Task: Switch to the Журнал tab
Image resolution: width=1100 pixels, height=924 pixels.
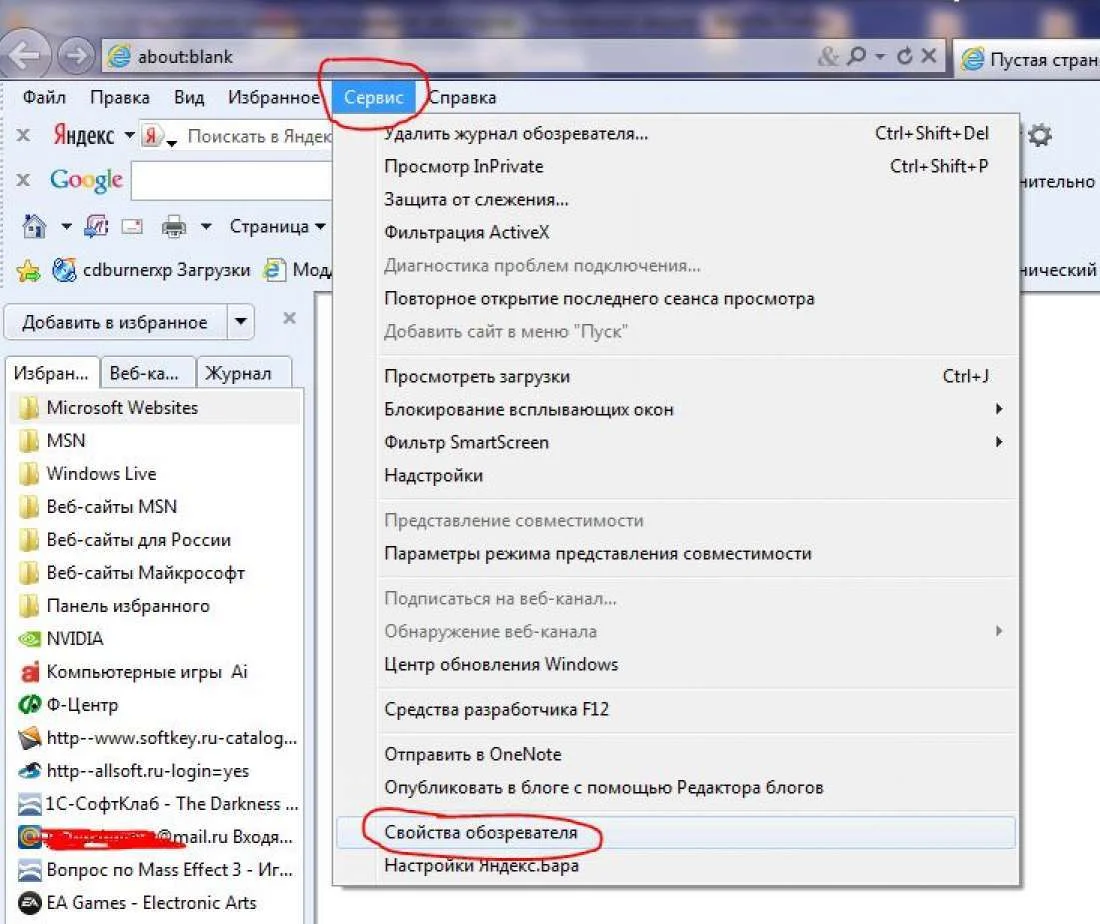Action: (x=243, y=373)
